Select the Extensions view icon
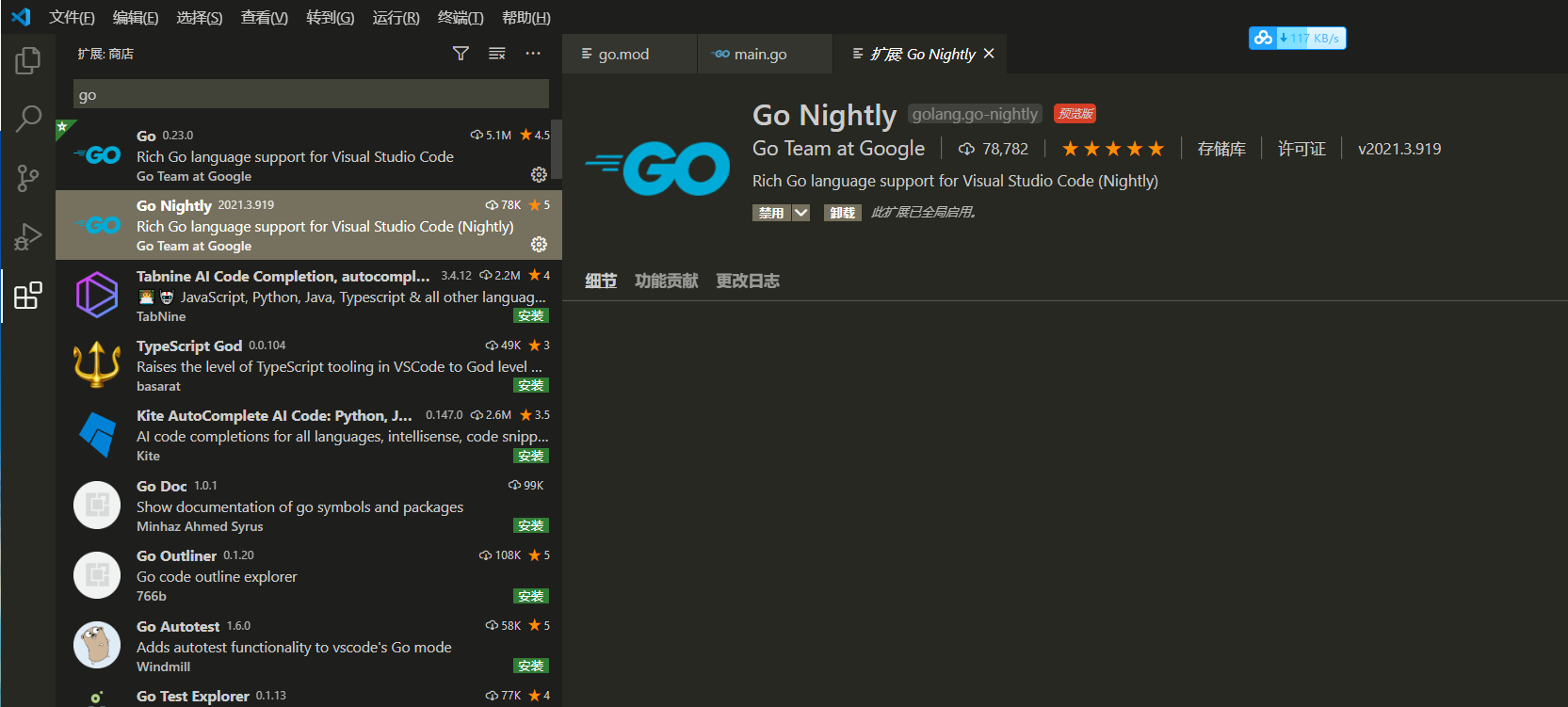 click(x=28, y=296)
